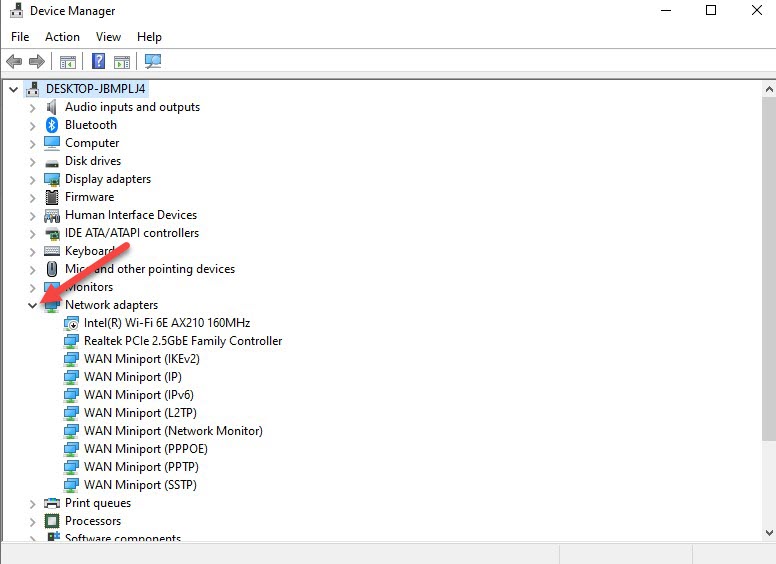776x564 pixels.
Task: Expand Human Interface Devices category
Action: (33, 216)
